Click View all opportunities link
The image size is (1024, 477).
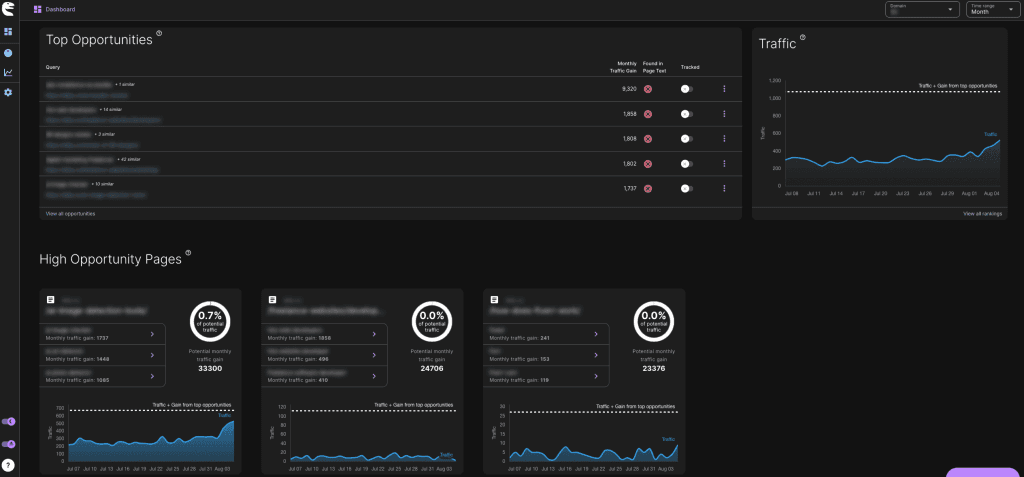coord(70,214)
